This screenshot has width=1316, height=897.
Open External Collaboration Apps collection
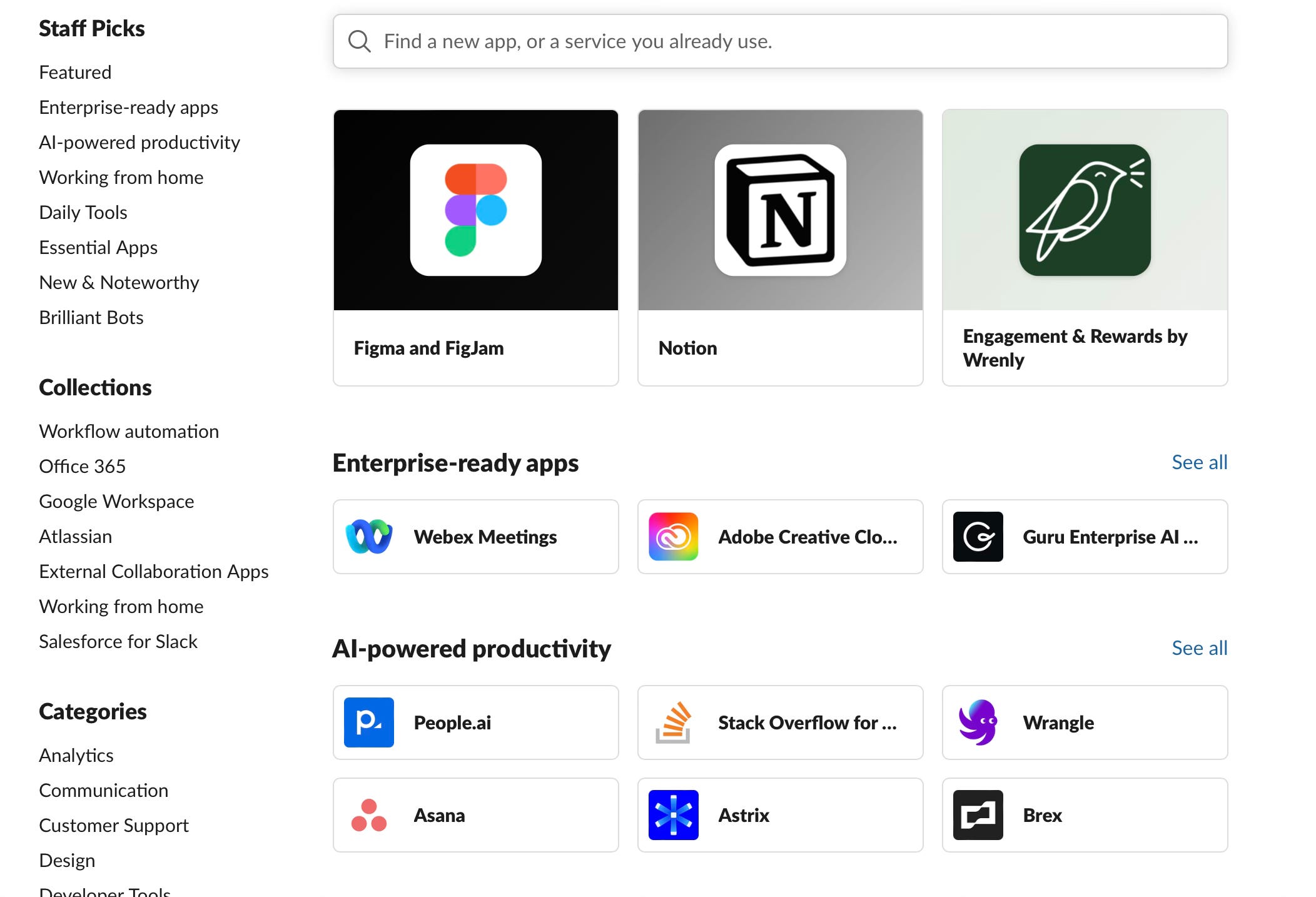[154, 572]
